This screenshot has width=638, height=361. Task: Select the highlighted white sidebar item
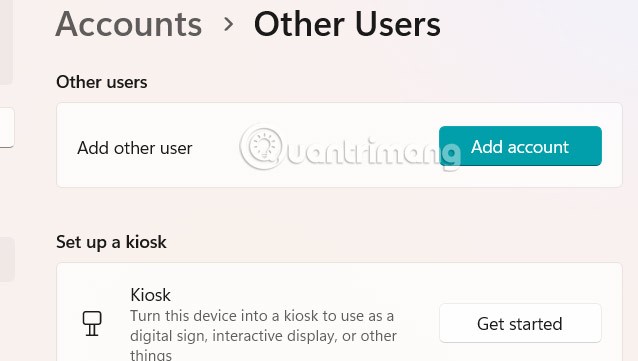click(x=7, y=127)
